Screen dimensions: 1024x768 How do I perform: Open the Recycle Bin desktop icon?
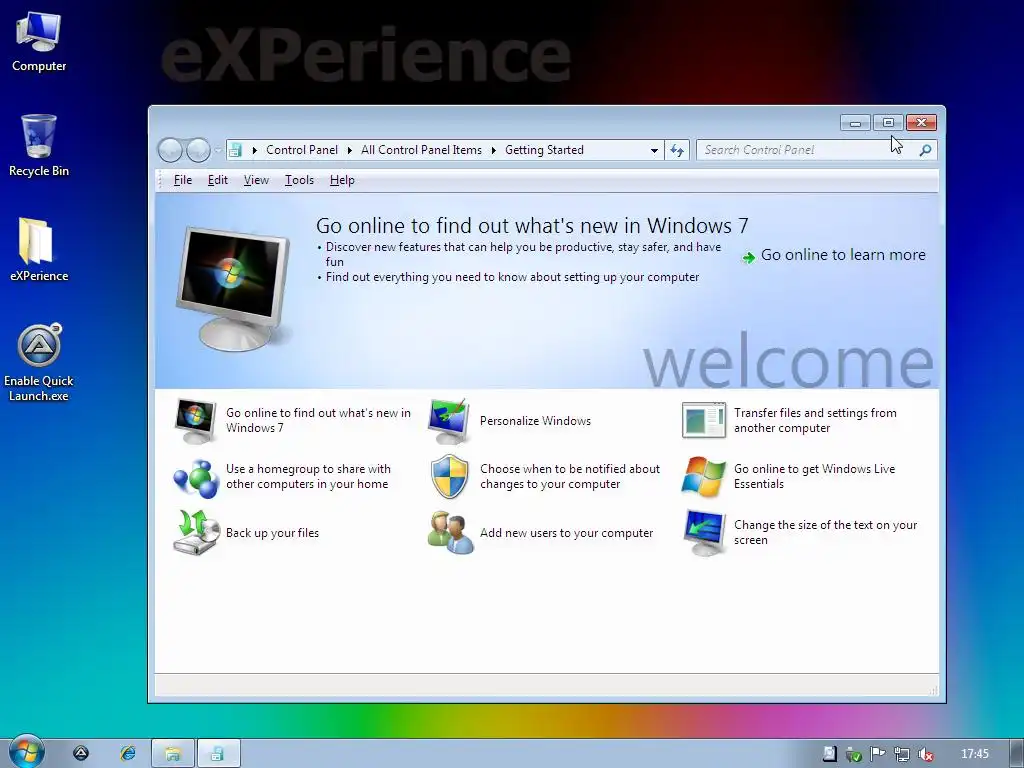pyautogui.click(x=39, y=146)
